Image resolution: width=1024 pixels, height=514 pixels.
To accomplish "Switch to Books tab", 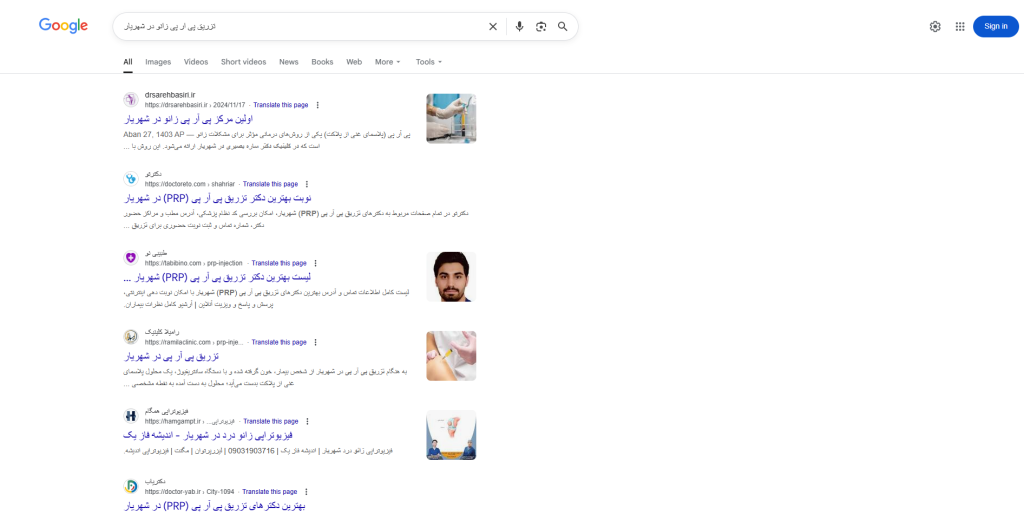I will [322, 62].
